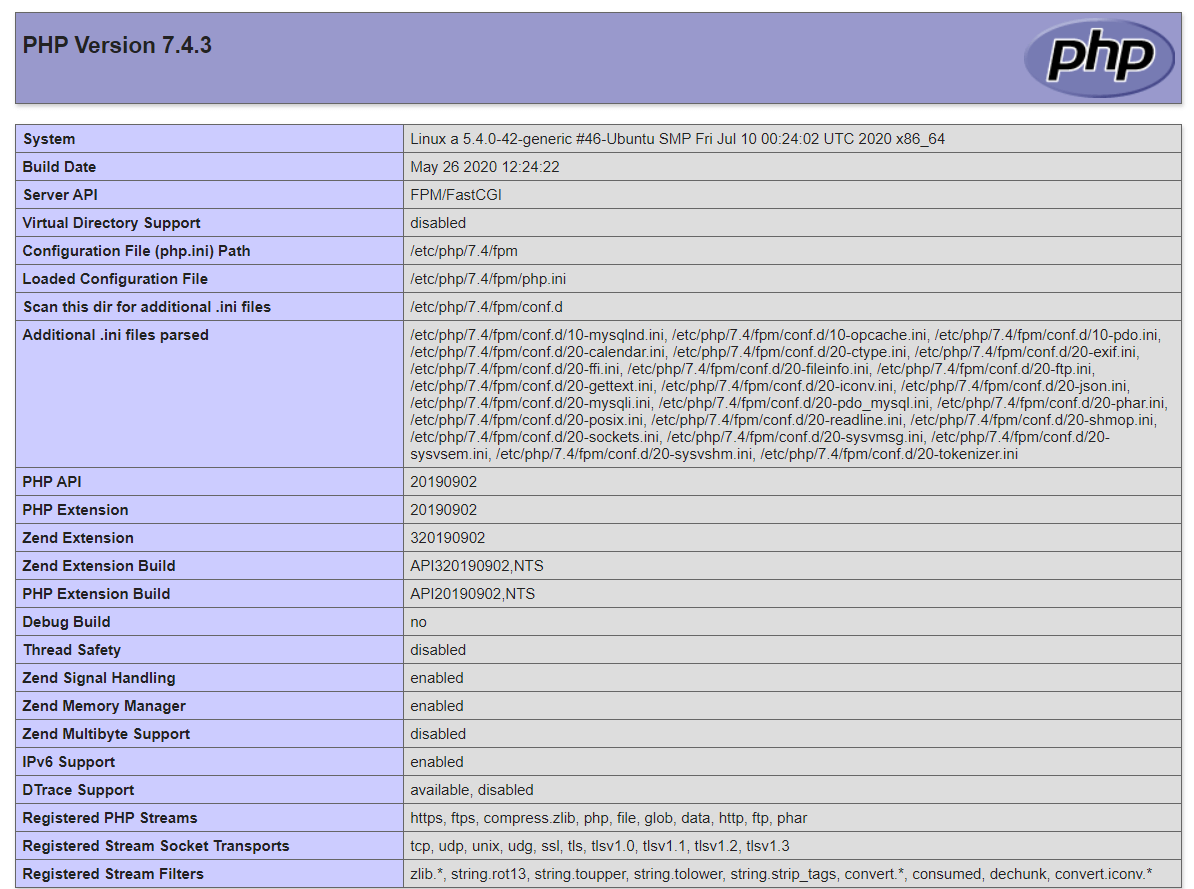Click the 'Registered Stream Filters' label
Screen dimensions: 1194x889
pos(113,875)
